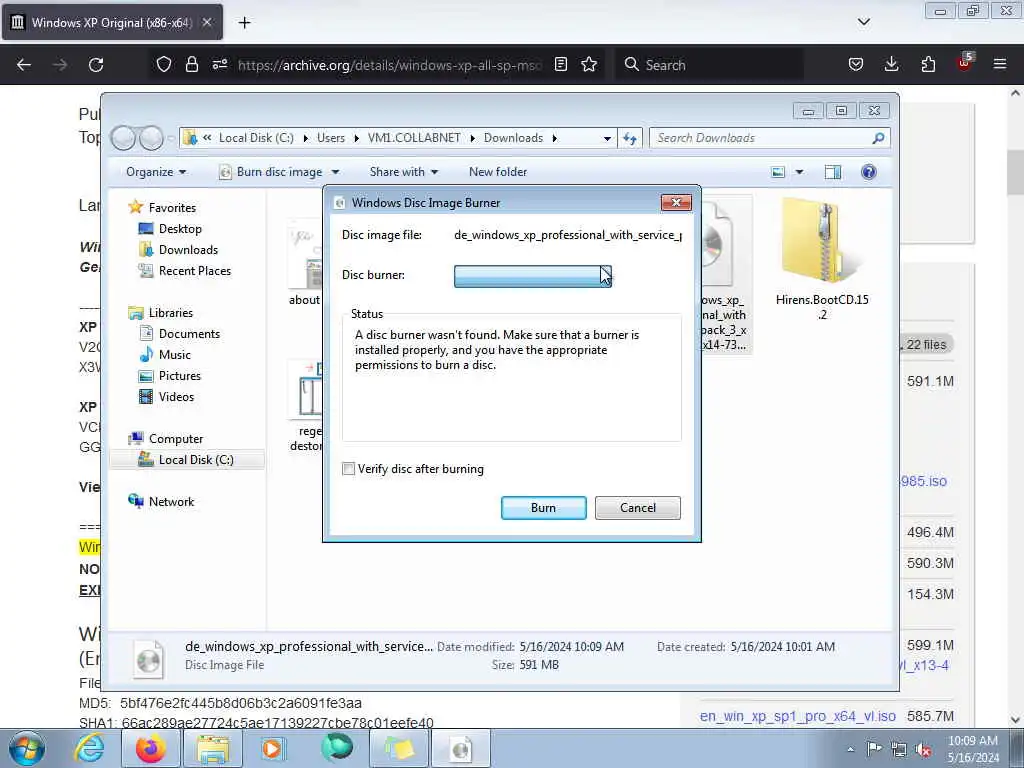
Task: Click Local Disk (C:) breadcrumb
Action: click(256, 138)
